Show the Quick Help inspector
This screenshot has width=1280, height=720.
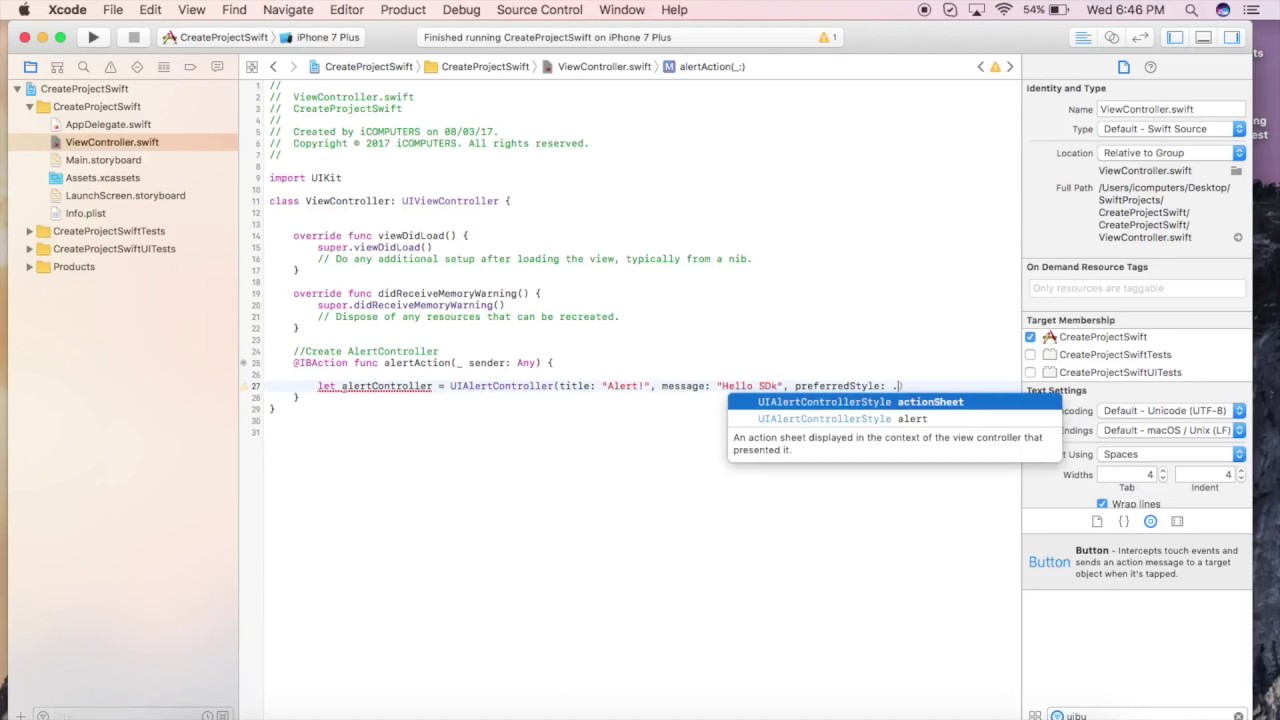(x=1150, y=67)
